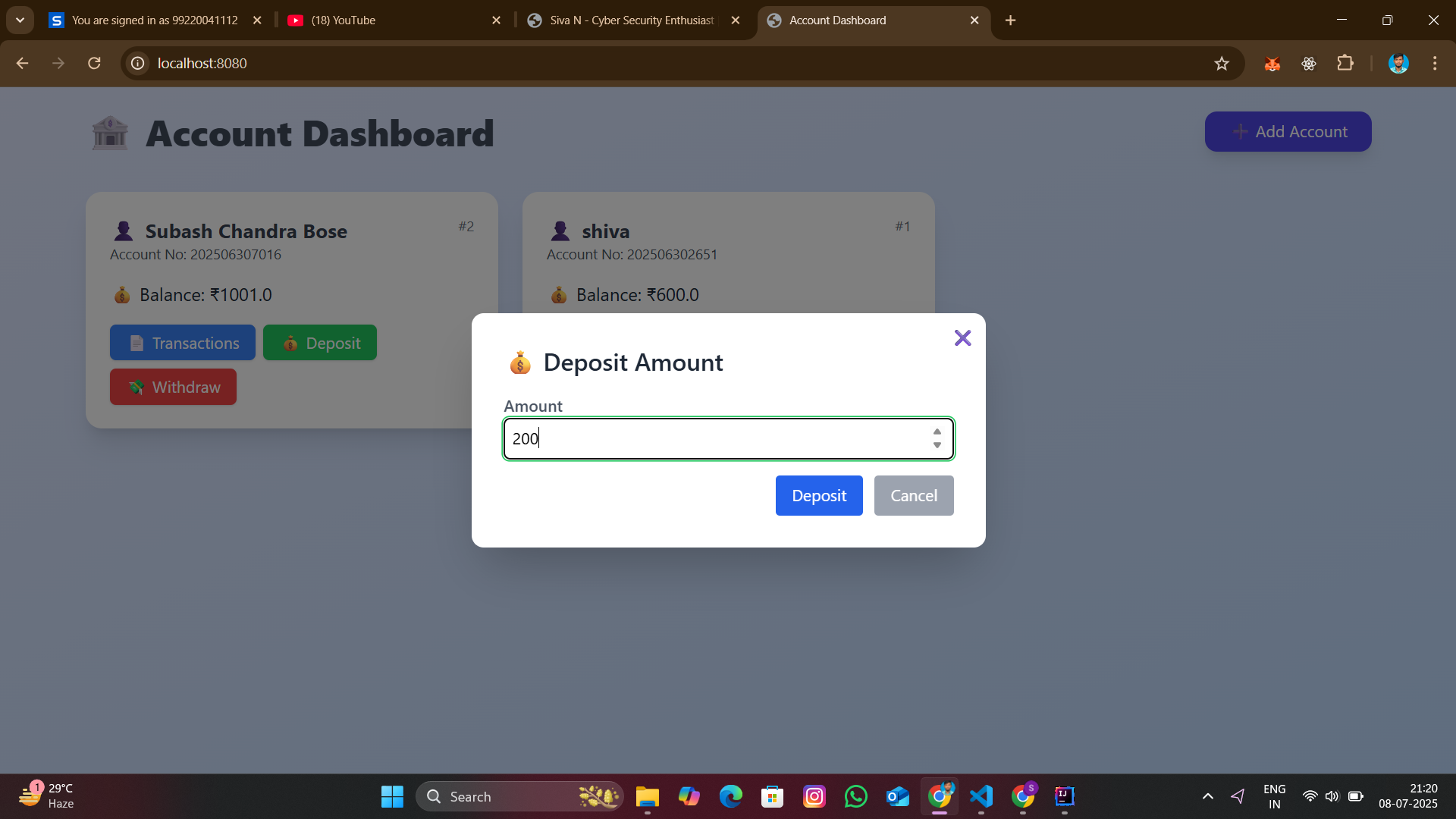
Task: Confirm with the blue Deposit button
Action: click(x=819, y=495)
